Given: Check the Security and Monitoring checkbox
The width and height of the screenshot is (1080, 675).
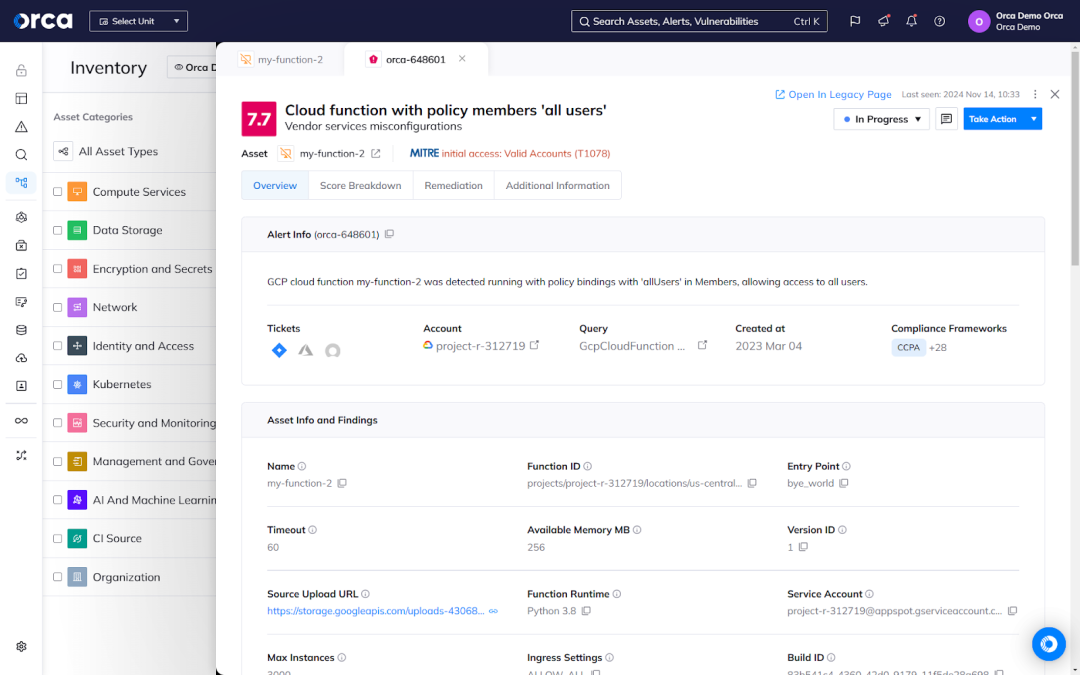Looking at the screenshot, I should coord(58,424).
